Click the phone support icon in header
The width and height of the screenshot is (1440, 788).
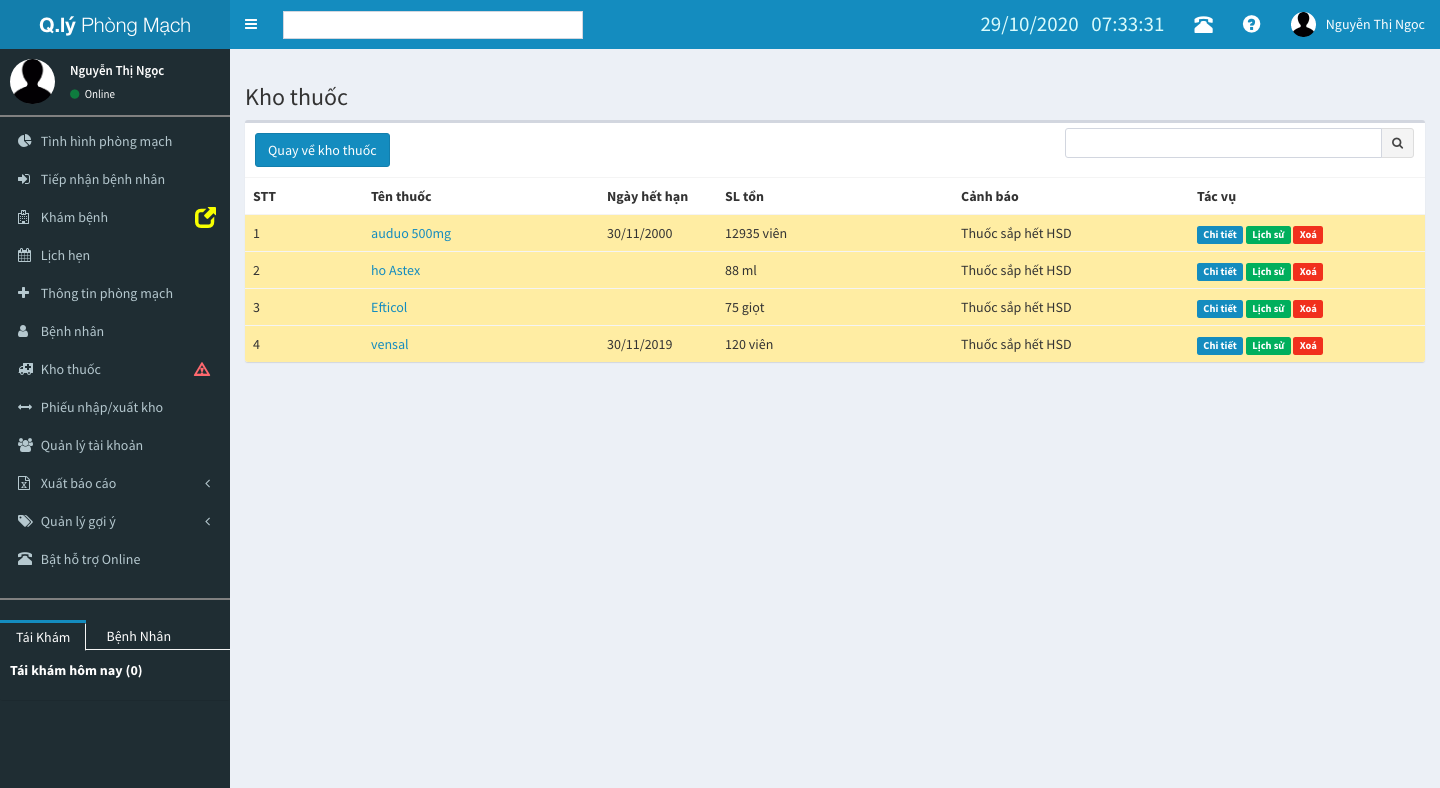coord(1203,24)
